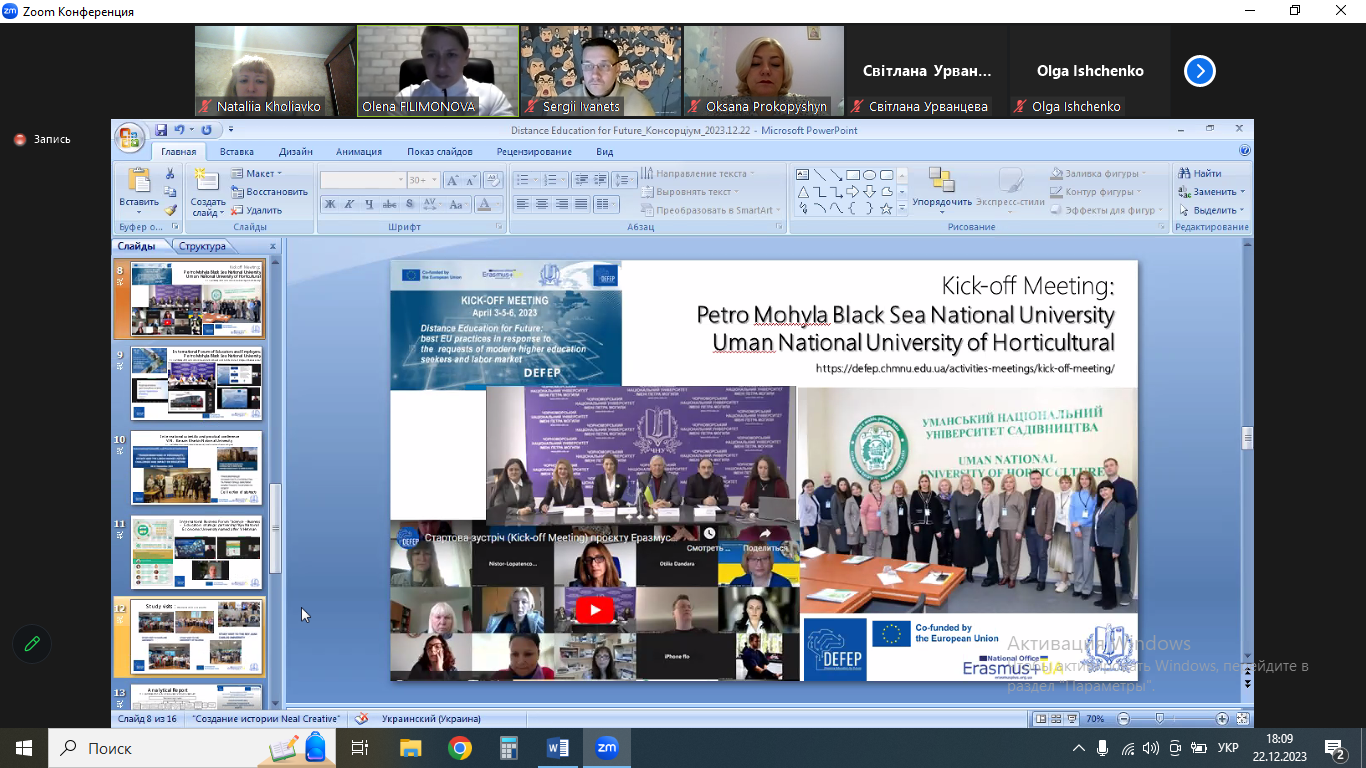This screenshot has height=768, width=1366.
Task: Click the Slide Sorter view icon
Action: 1055,718
